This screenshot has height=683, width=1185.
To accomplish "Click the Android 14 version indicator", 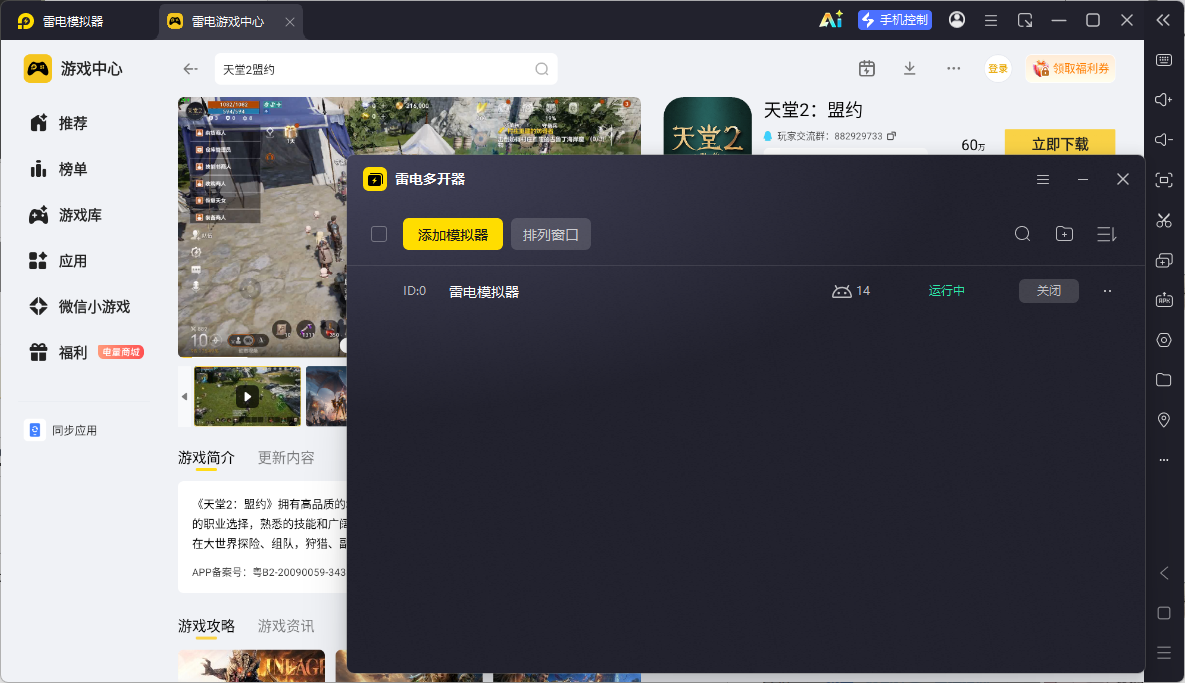I will coord(851,291).
